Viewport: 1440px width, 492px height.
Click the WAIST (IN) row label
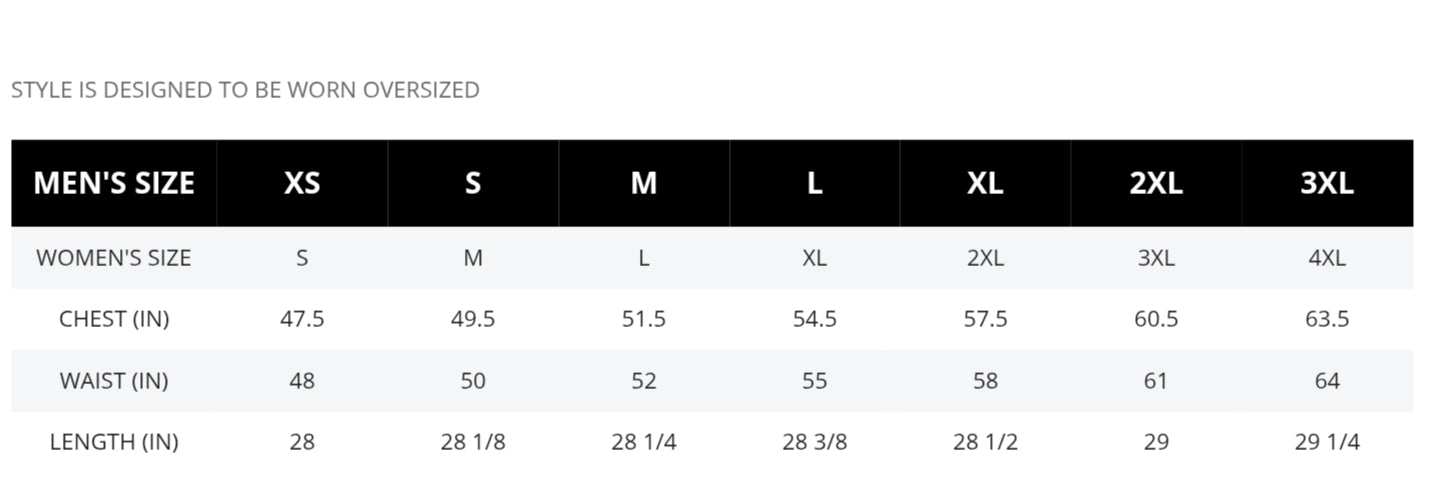pyautogui.click(x=114, y=381)
